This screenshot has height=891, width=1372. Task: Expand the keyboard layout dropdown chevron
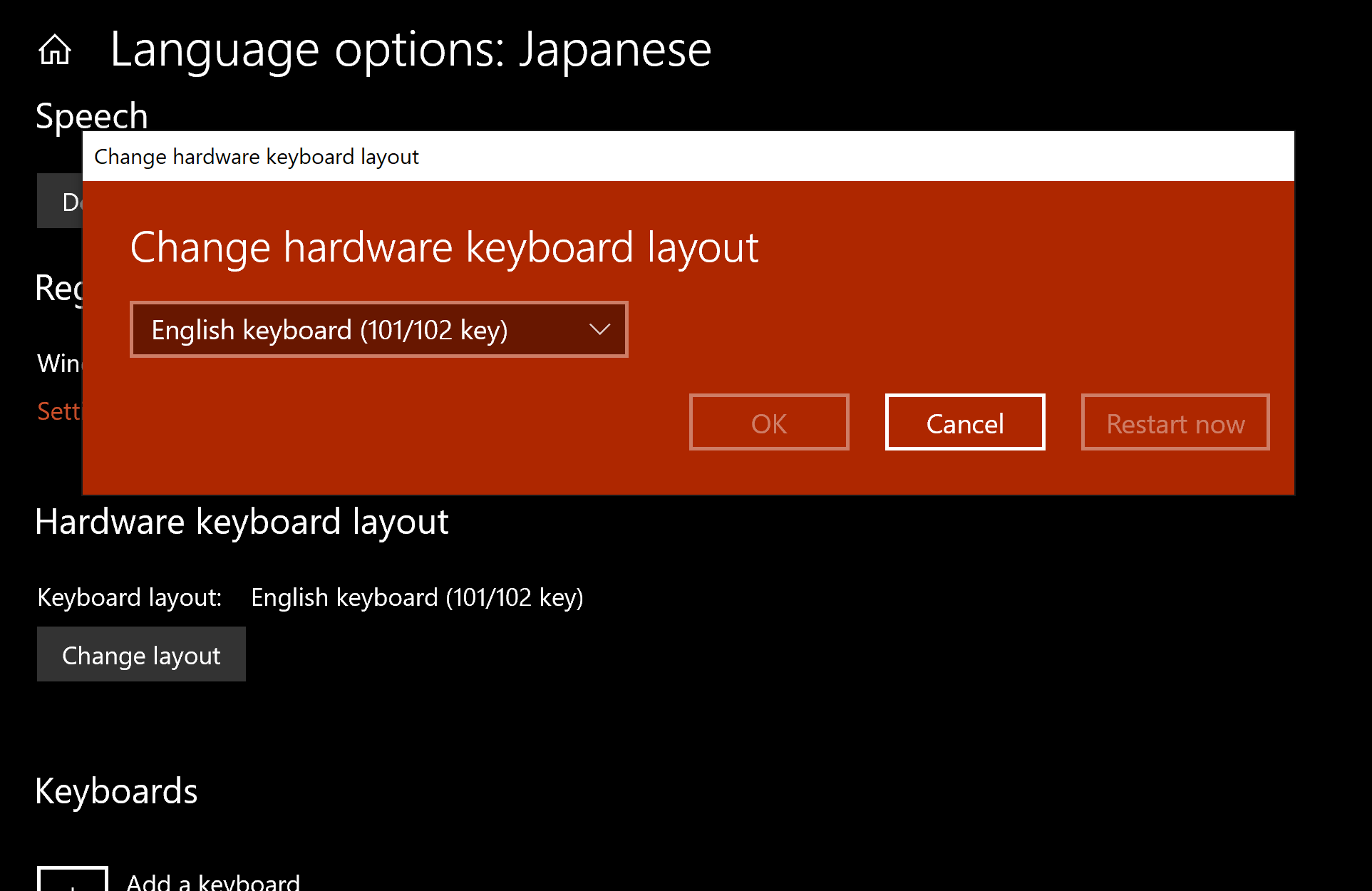click(599, 329)
